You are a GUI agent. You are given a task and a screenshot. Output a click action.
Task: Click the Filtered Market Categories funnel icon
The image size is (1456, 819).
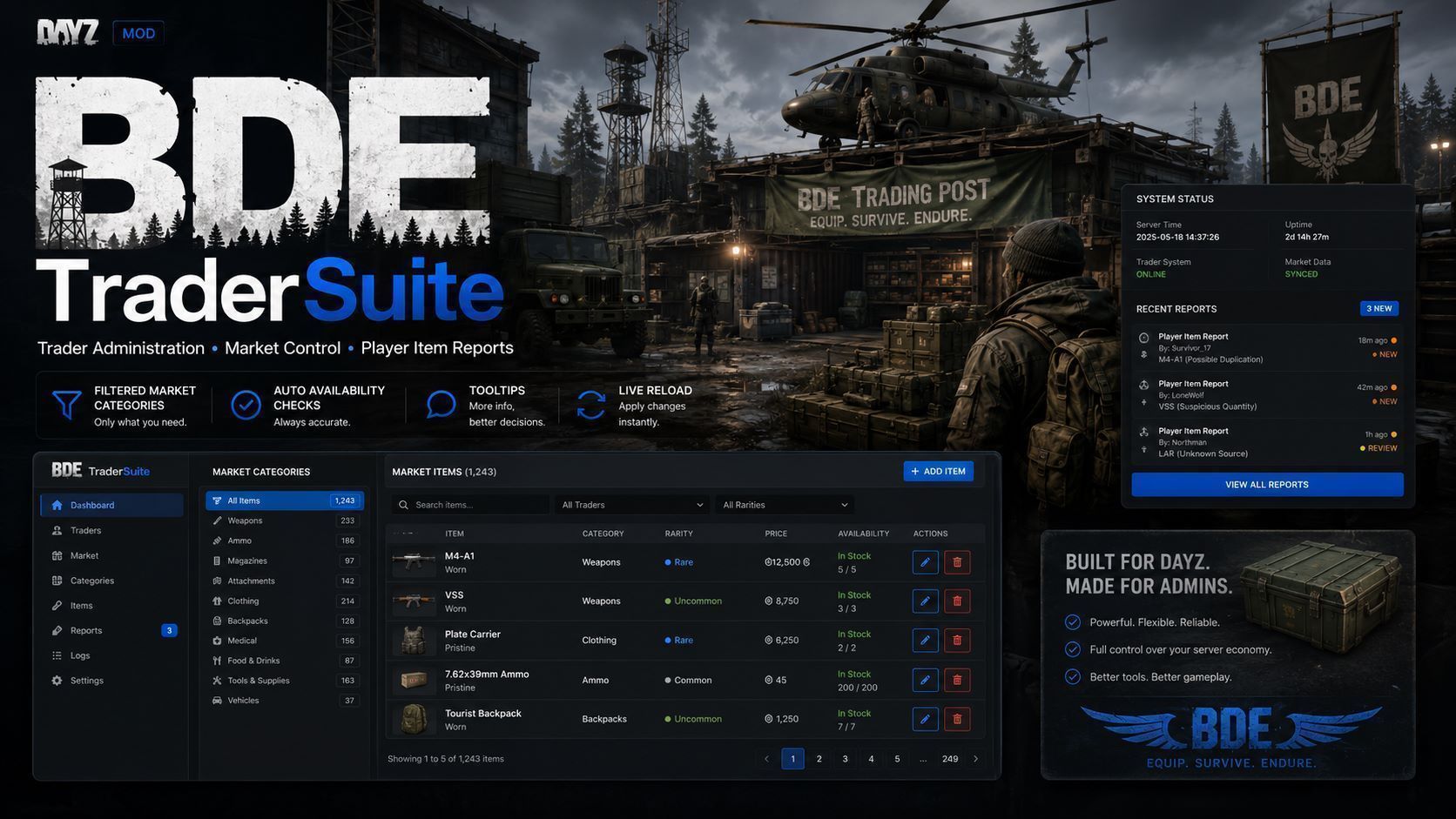tap(67, 405)
